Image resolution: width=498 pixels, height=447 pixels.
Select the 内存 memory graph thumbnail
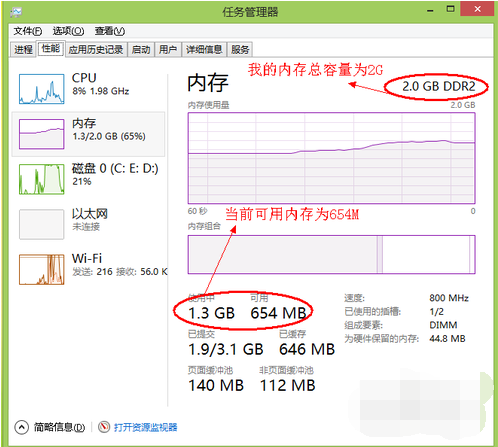(x=42, y=134)
